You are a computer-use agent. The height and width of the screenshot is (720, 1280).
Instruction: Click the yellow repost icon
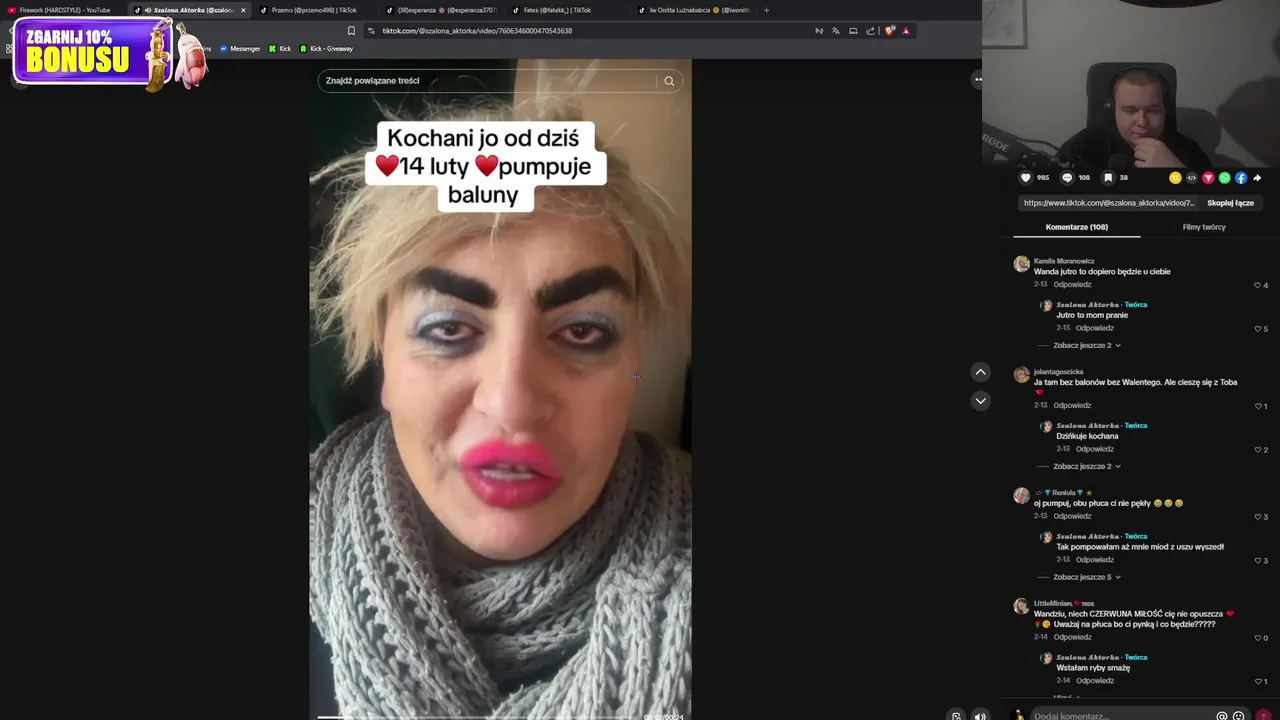(1175, 178)
